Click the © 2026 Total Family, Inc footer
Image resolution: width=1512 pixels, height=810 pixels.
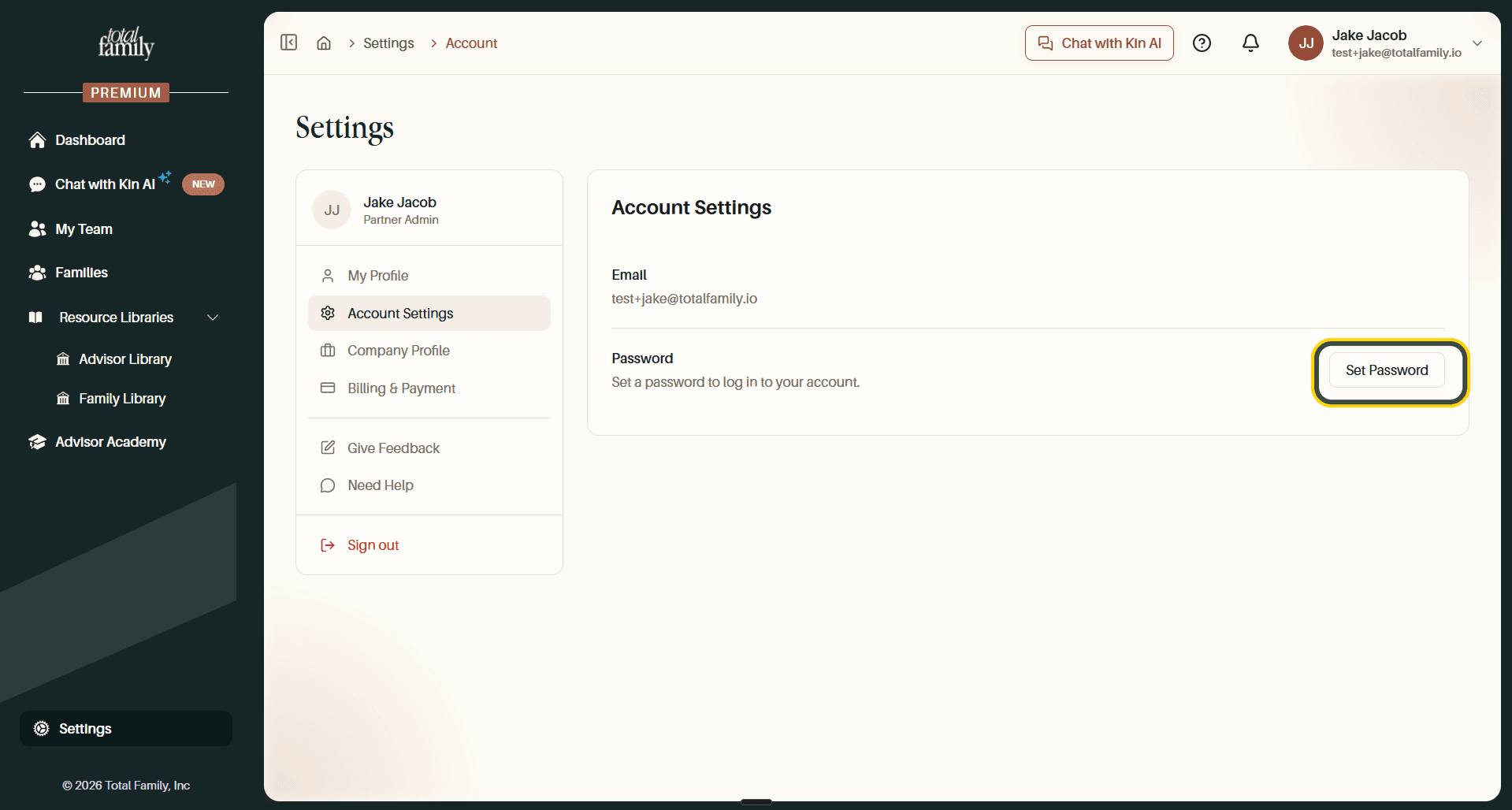[x=126, y=786]
